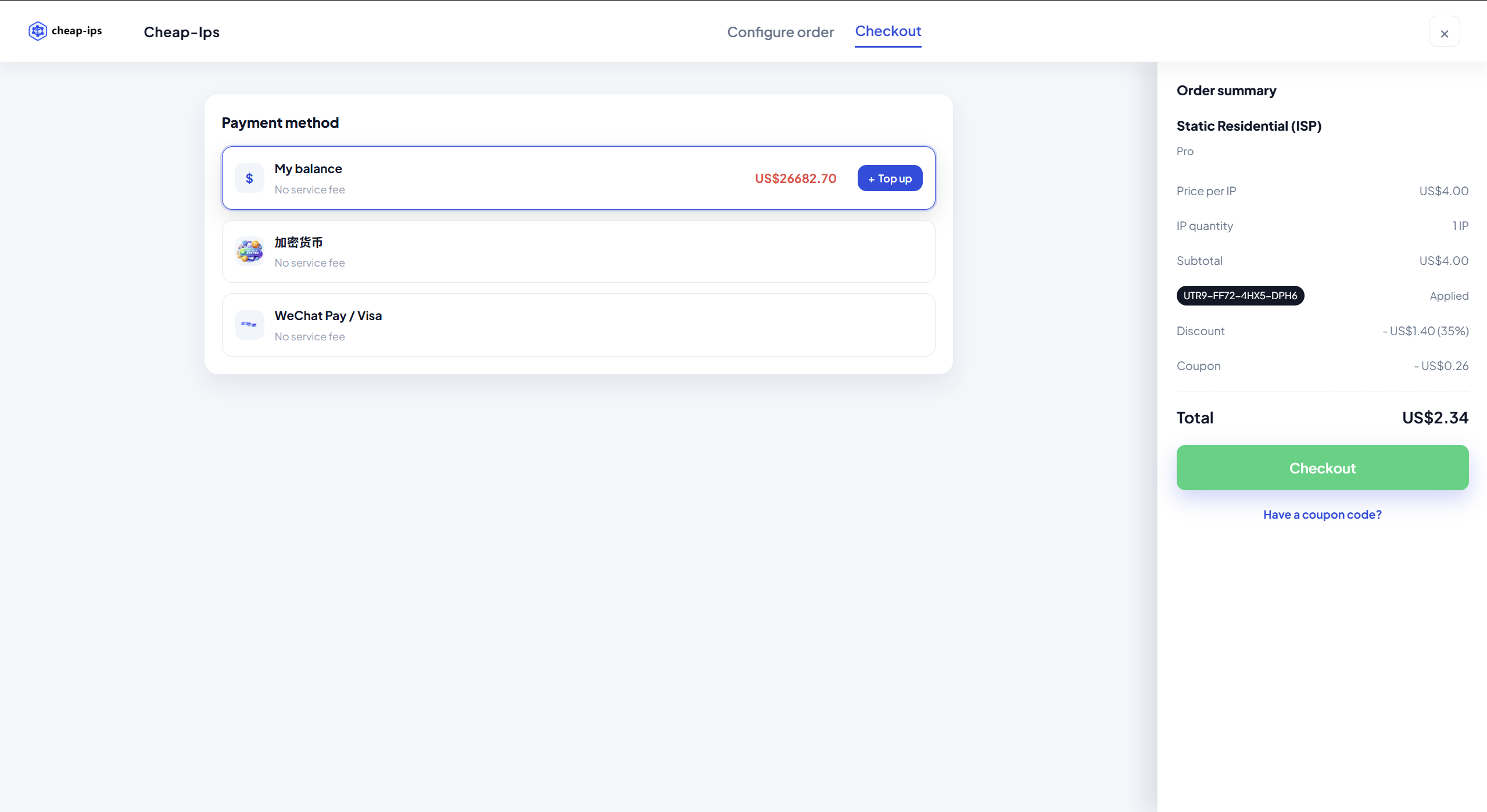
Task: Click the green Checkout button
Action: [1322, 468]
